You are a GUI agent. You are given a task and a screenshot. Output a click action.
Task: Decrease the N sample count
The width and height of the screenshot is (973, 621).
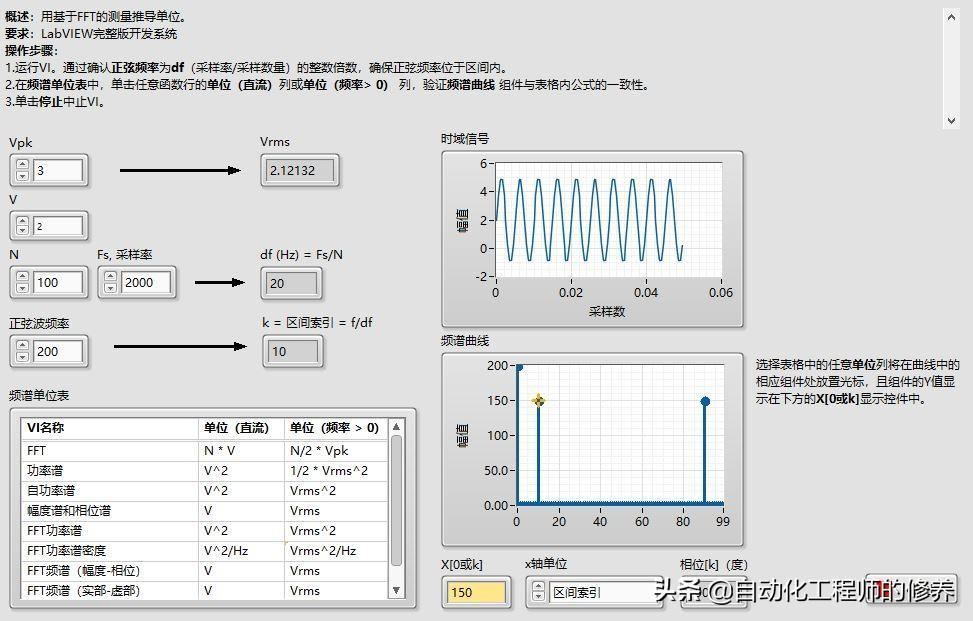23,288
